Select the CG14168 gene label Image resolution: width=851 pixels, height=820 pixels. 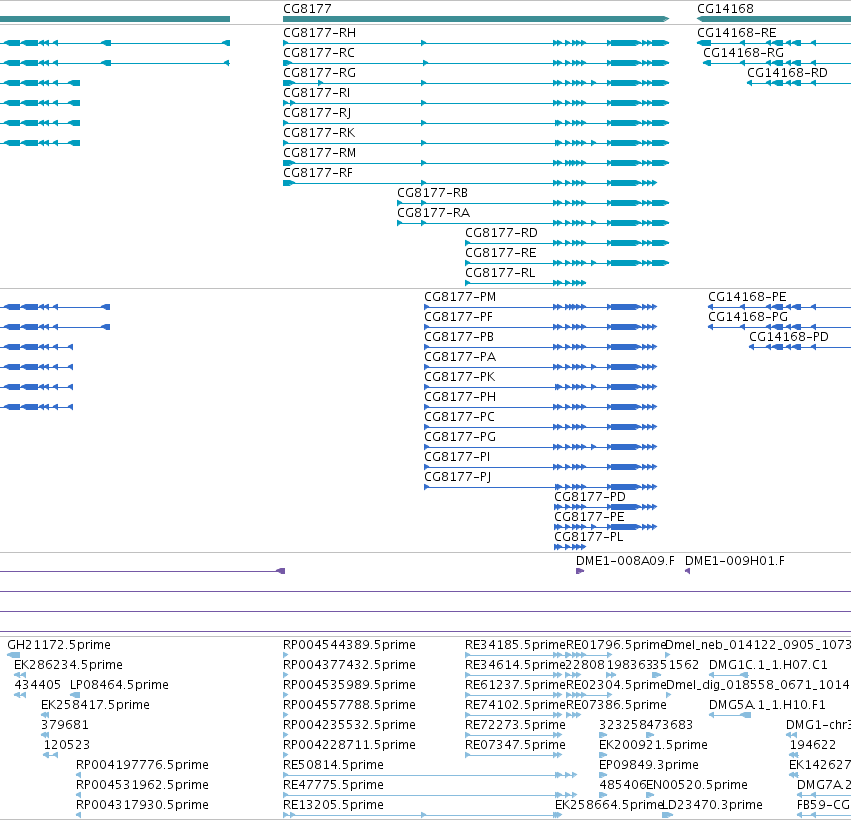click(725, 9)
